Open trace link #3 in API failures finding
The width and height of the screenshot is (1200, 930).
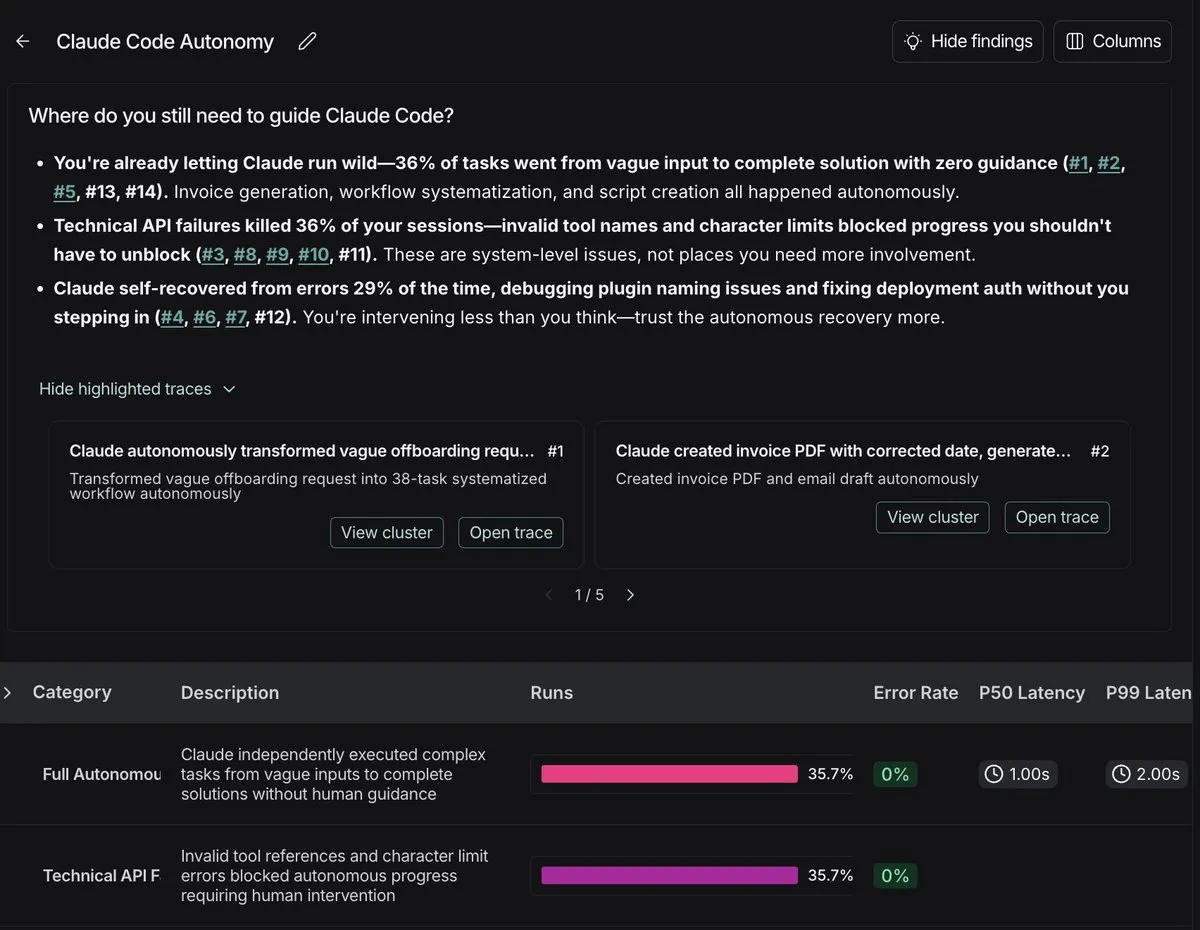point(213,254)
